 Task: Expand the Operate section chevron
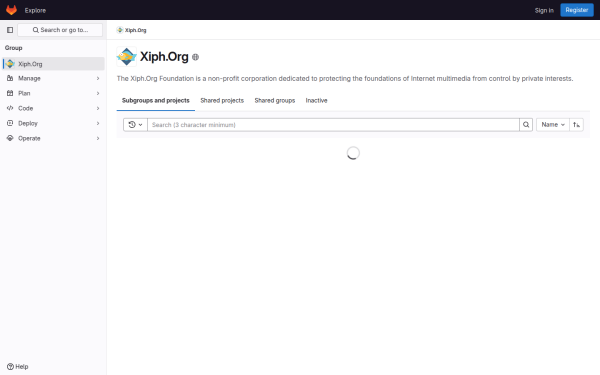click(98, 138)
